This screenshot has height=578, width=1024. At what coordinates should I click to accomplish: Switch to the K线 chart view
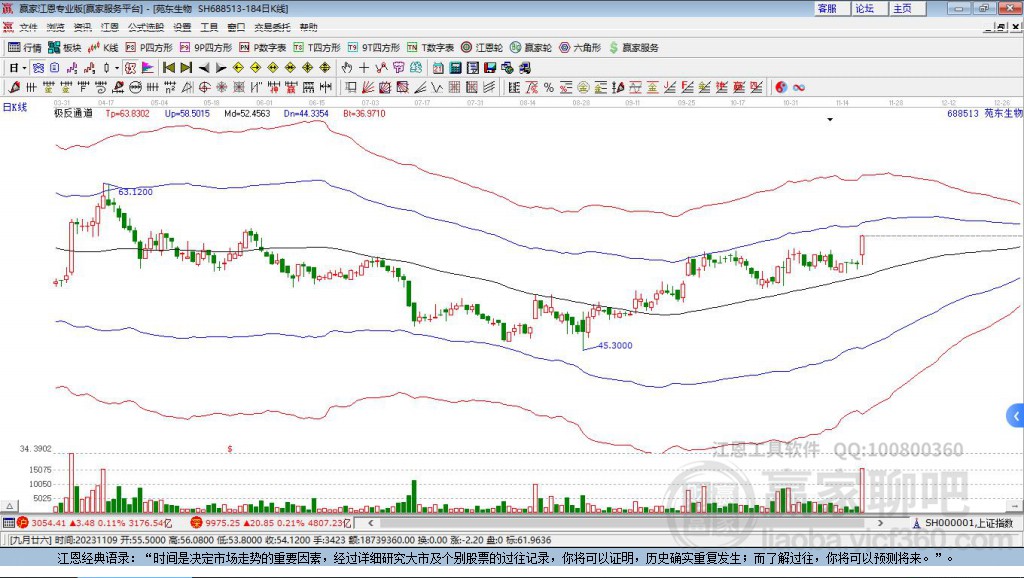(x=103, y=48)
